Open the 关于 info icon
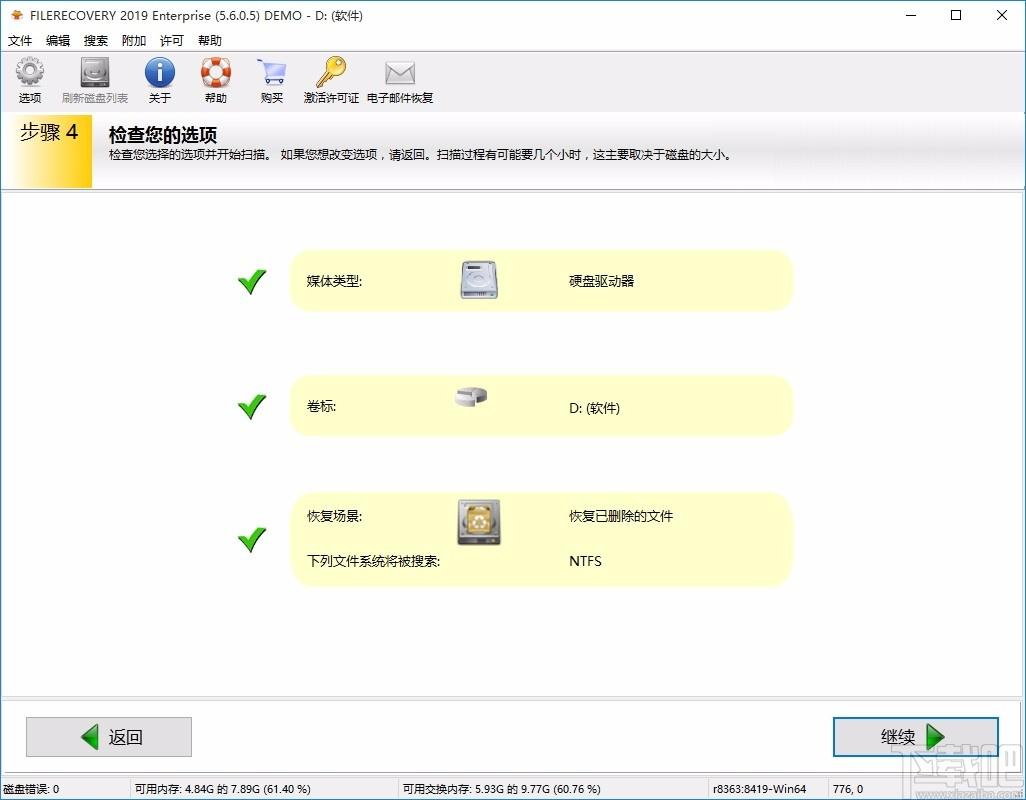 tap(160, 72)
